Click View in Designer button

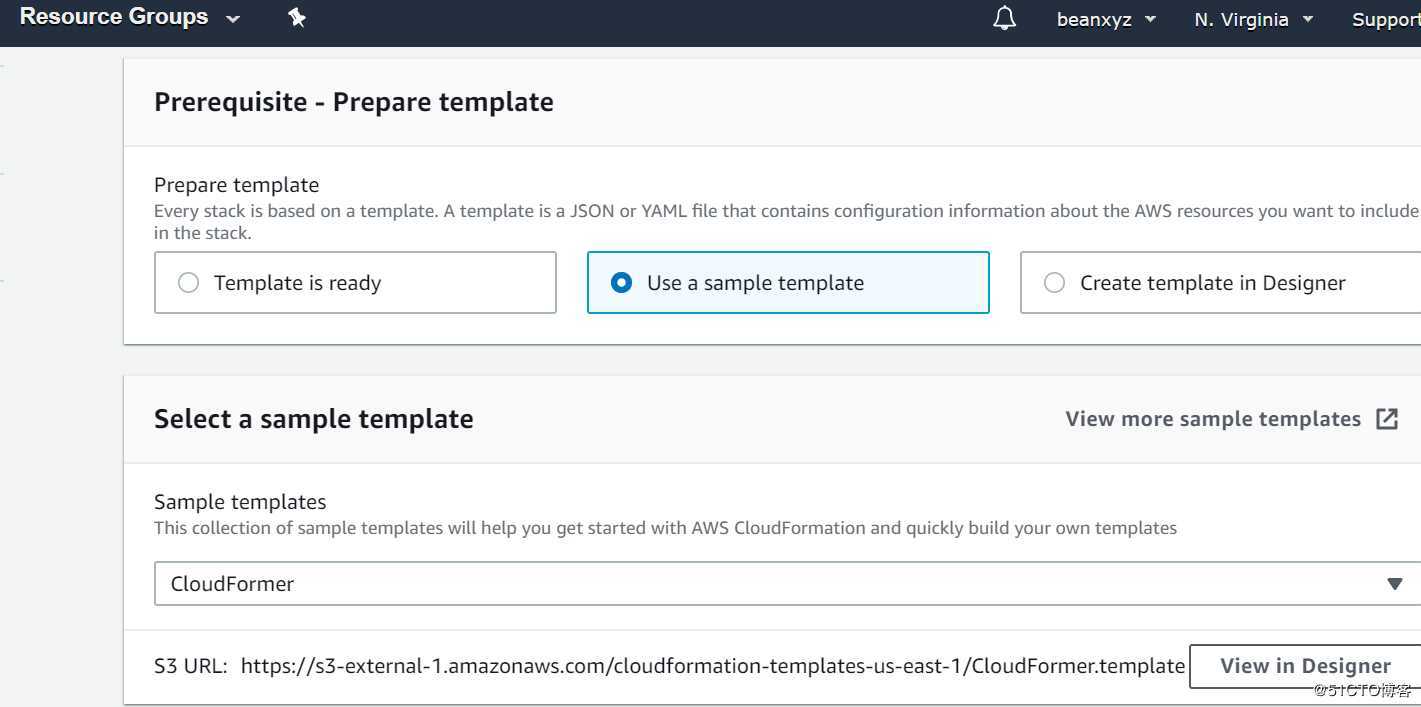point(1305,666)
